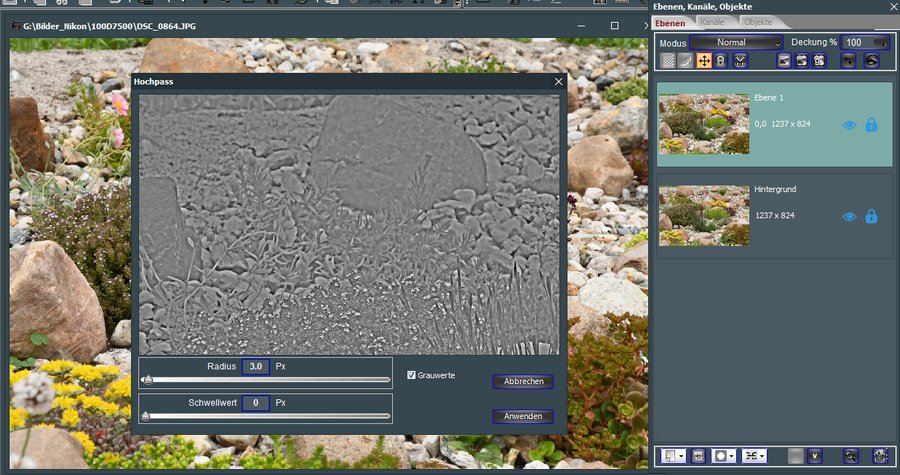Screen dimensions: 900x475
Task: Click the Schwellwert value input field
Action: [x=255, y=403]
